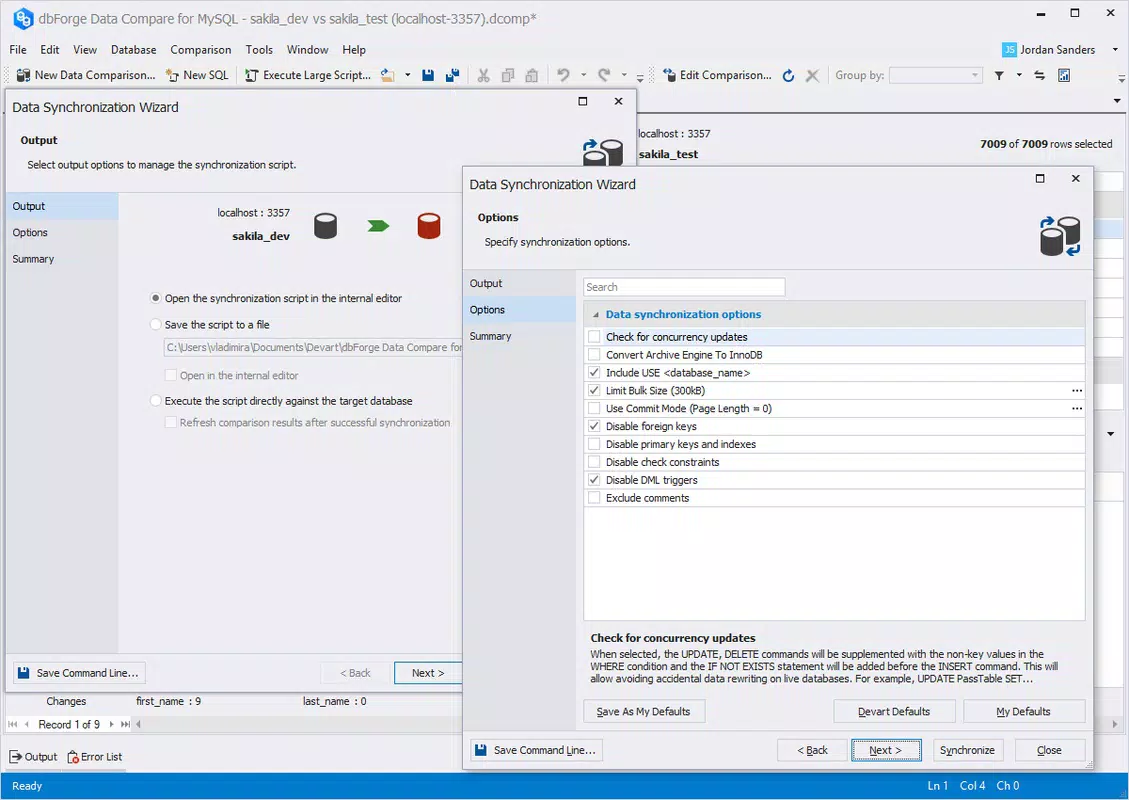
Task: Click the New SQL toolbar button
Action: pos(197,75)
